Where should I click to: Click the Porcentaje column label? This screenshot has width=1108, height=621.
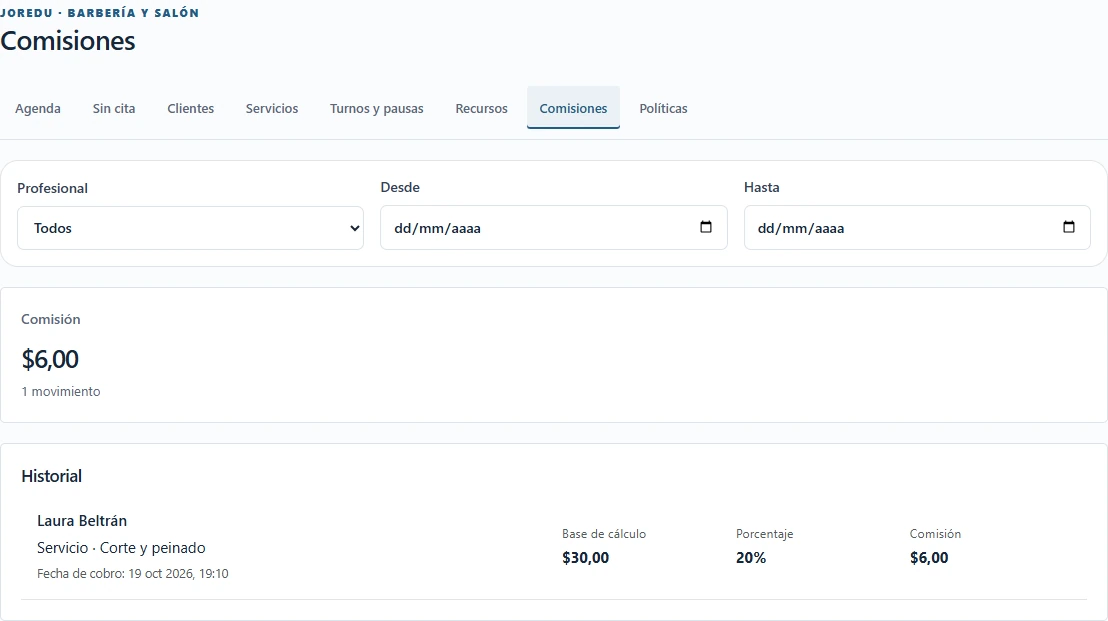pos(765,534)
